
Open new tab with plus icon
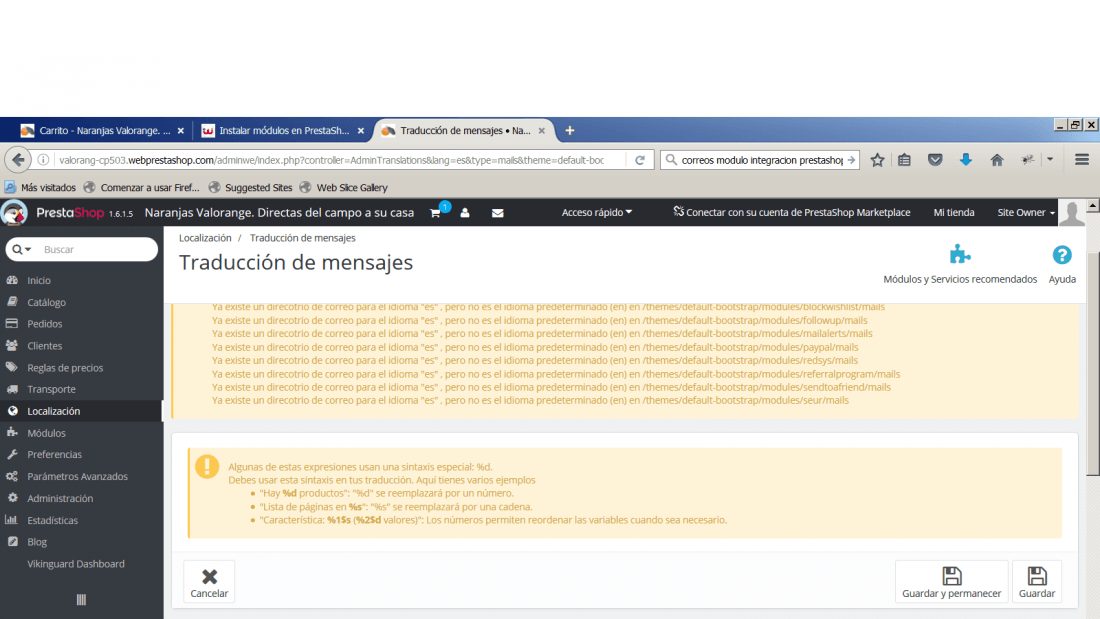570,131
